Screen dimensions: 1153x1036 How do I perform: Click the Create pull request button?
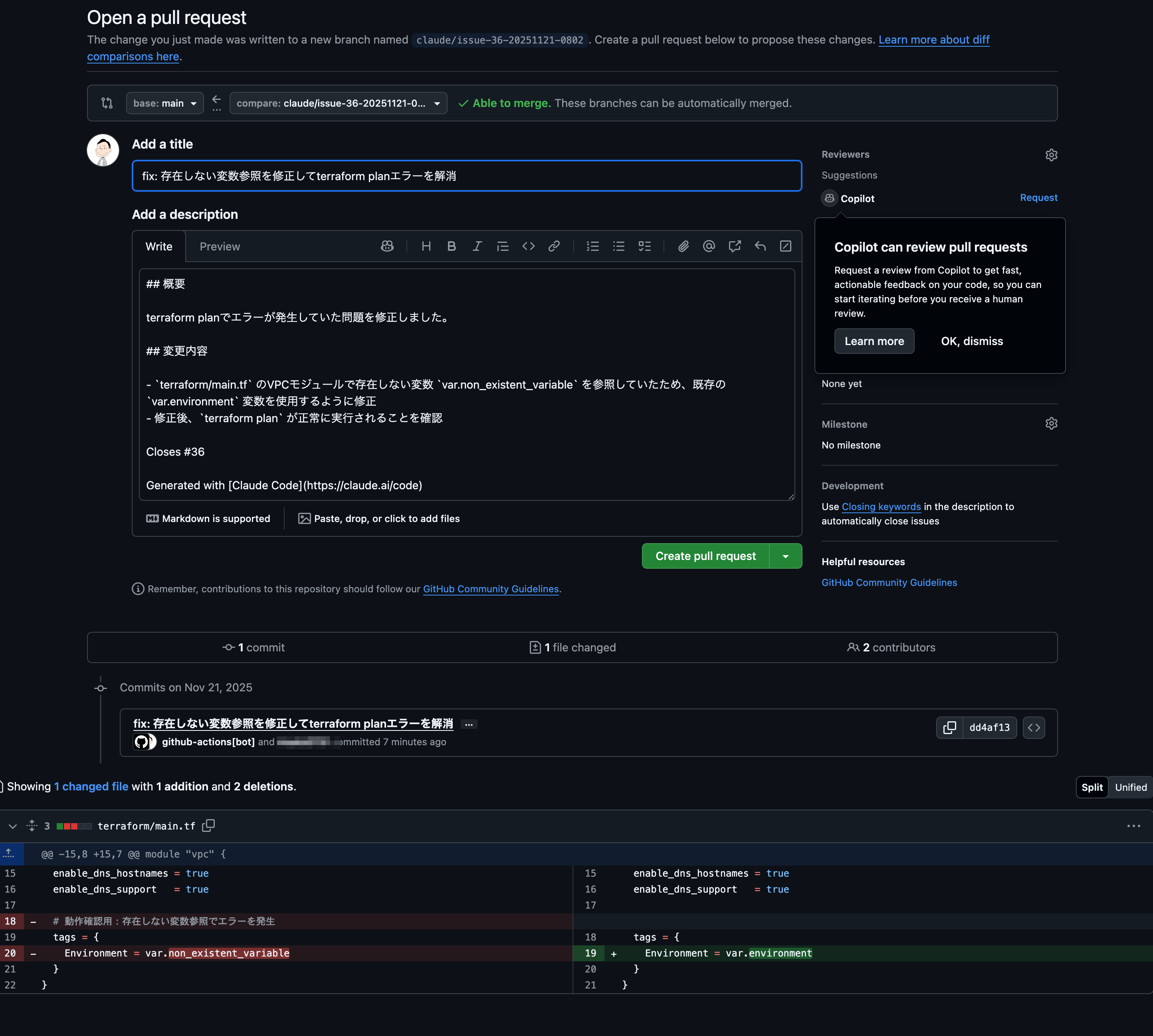[x=705, y=556]
